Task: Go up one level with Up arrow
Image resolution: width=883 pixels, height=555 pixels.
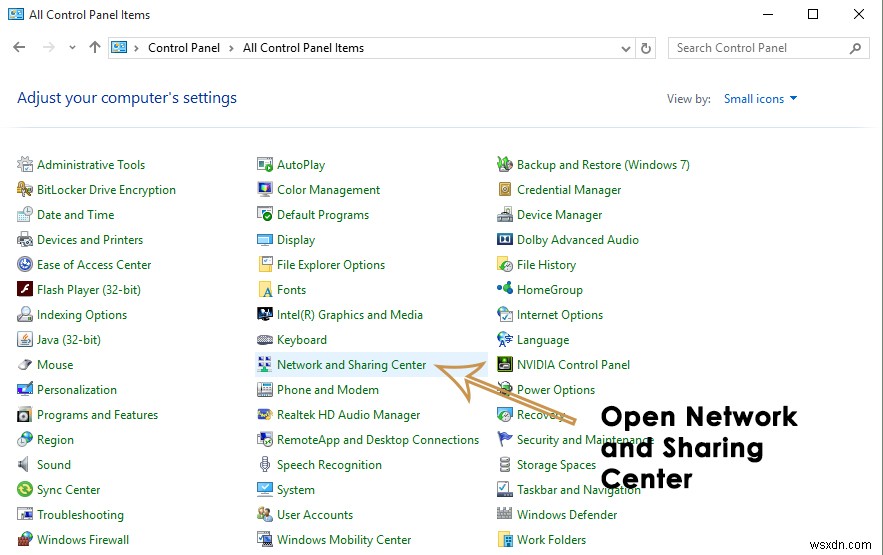Action: (x=95, y=48)
